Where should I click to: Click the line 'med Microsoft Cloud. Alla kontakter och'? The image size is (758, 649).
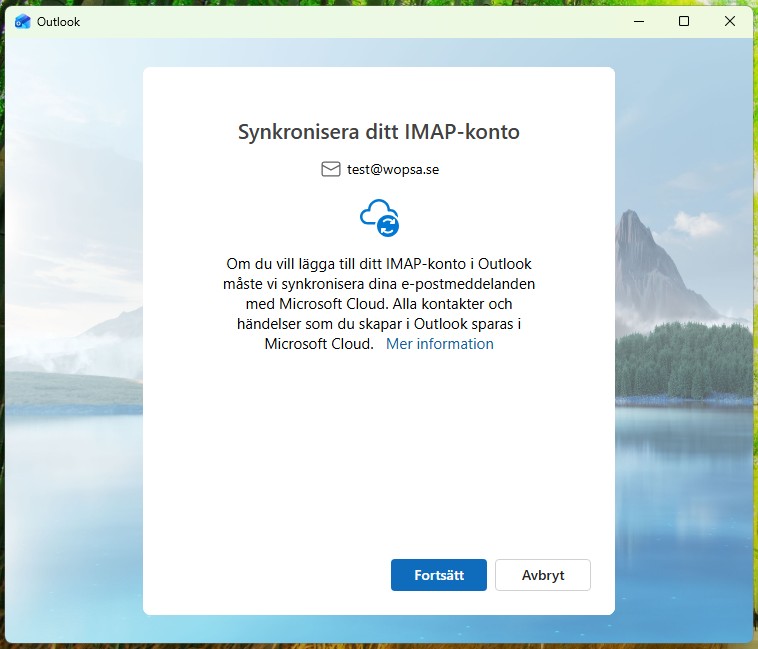click(378, 304)
